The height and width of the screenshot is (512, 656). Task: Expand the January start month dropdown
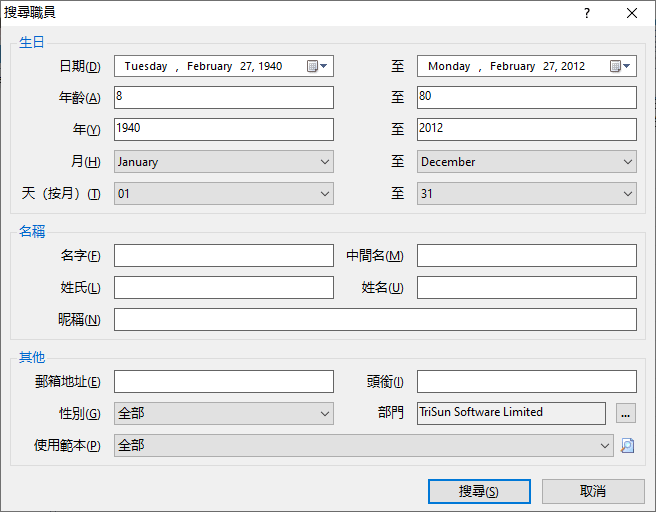224,162
